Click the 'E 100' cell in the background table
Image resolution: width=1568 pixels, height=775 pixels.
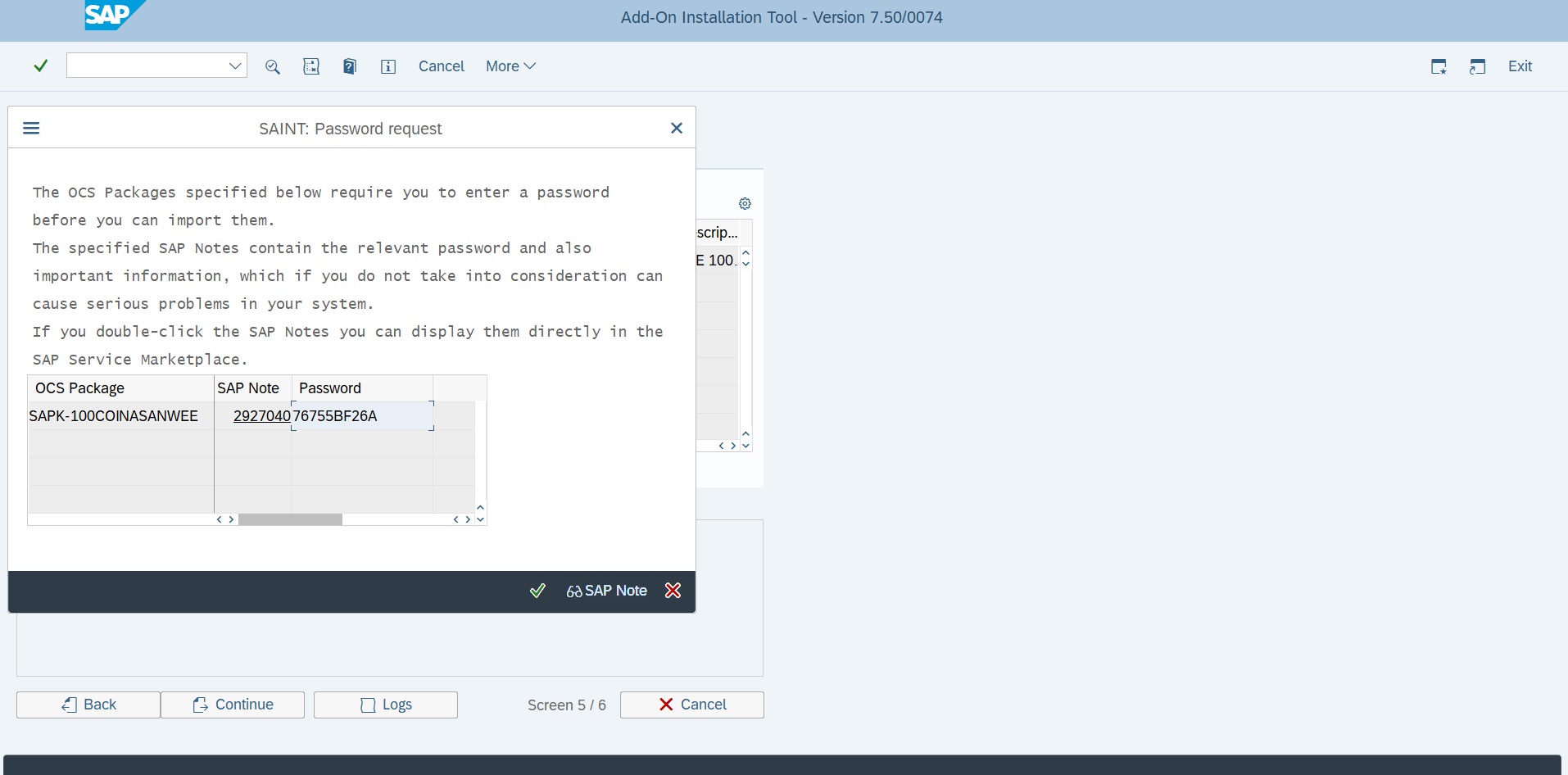pos(718,261)
